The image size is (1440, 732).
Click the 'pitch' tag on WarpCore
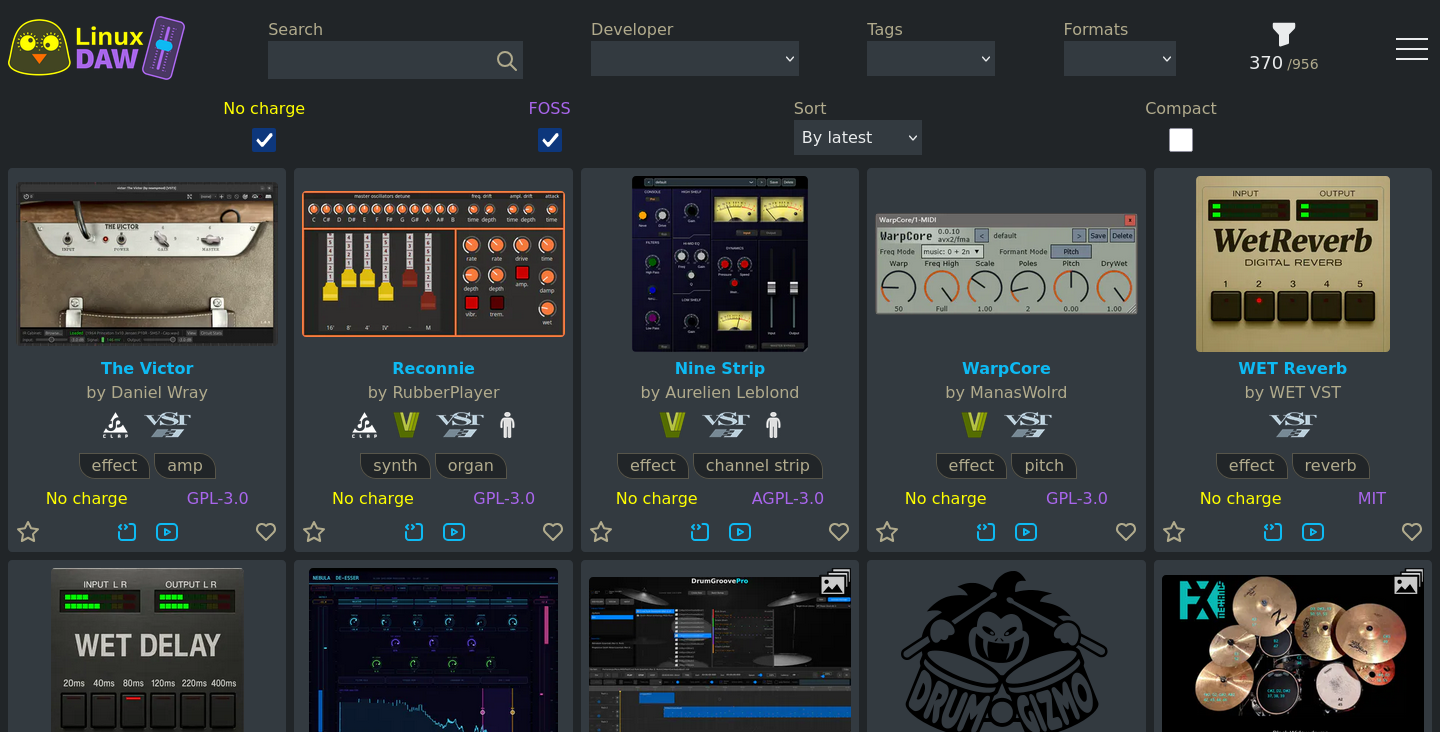pos(1044,465)
